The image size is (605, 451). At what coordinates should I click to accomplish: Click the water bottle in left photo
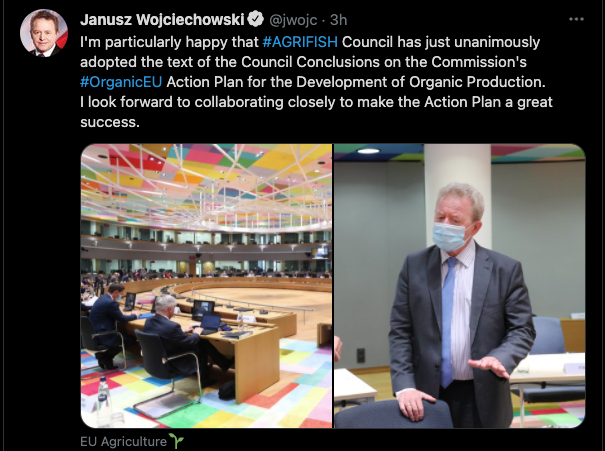[x=103, y=401]
